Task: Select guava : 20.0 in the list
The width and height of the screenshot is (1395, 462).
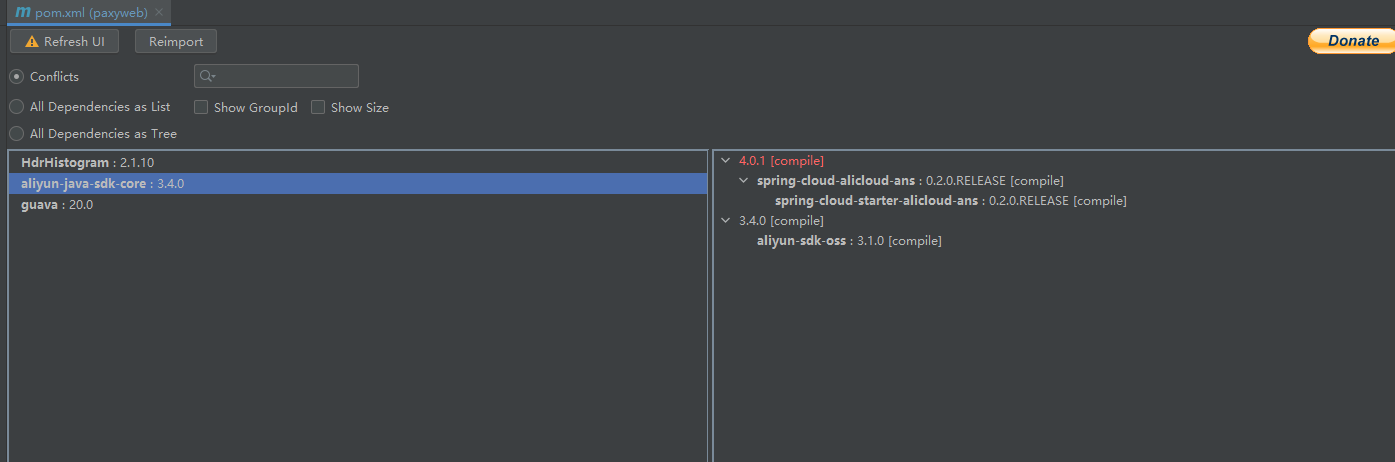Action: [57, 205]
